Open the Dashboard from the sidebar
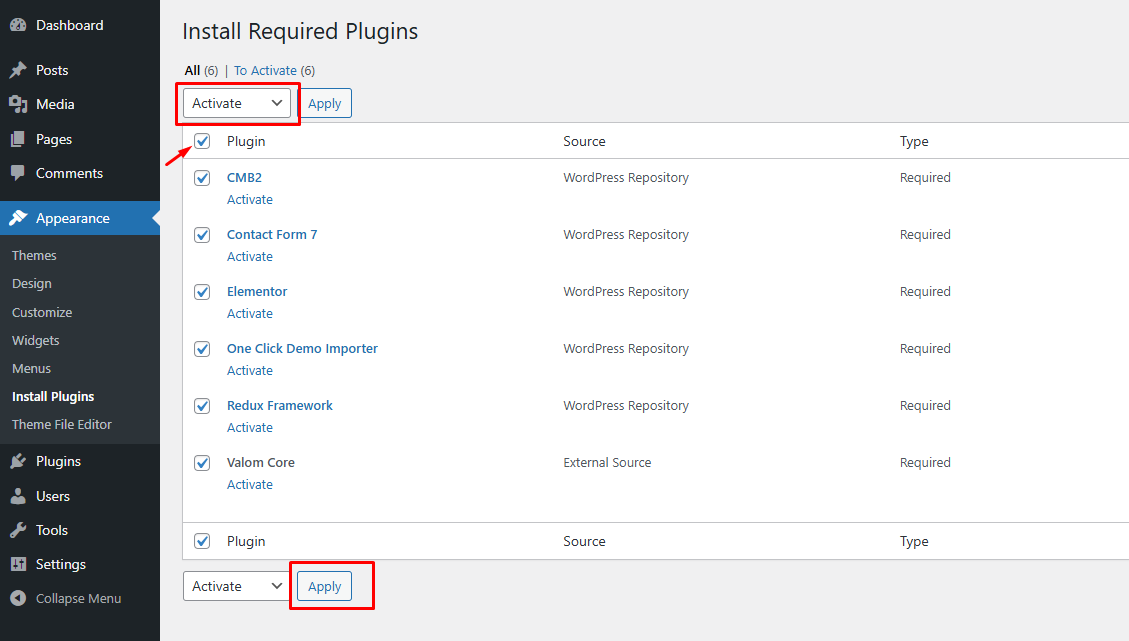 [x=19, y=24]
